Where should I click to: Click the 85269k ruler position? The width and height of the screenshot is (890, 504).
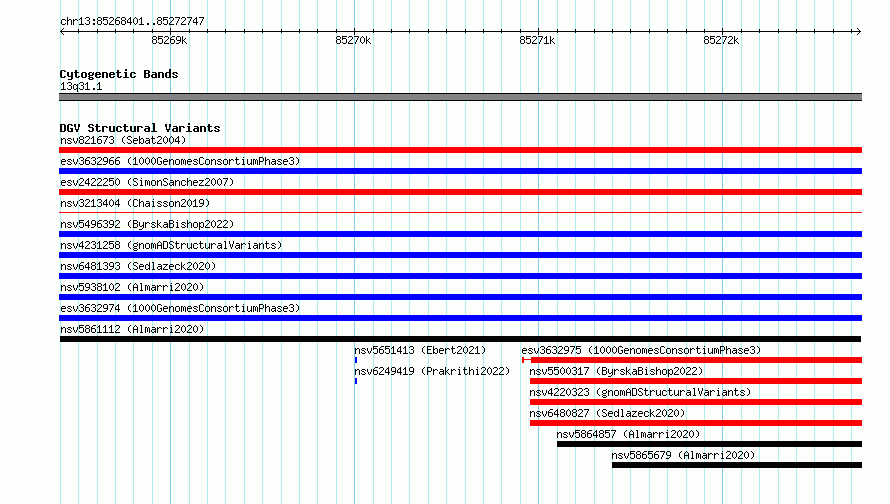(169, 40)
